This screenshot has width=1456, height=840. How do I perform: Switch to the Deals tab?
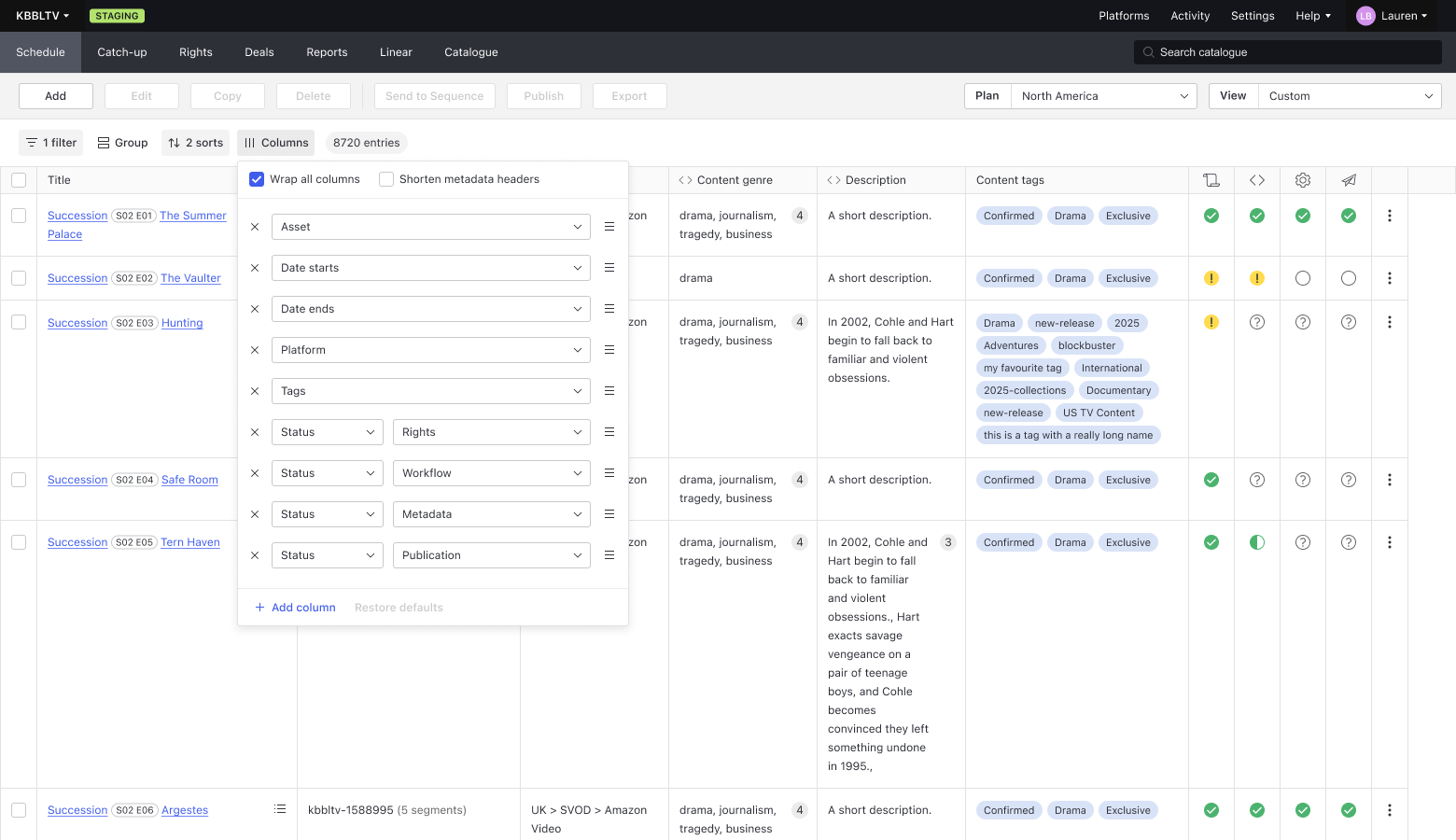[259, 52]
